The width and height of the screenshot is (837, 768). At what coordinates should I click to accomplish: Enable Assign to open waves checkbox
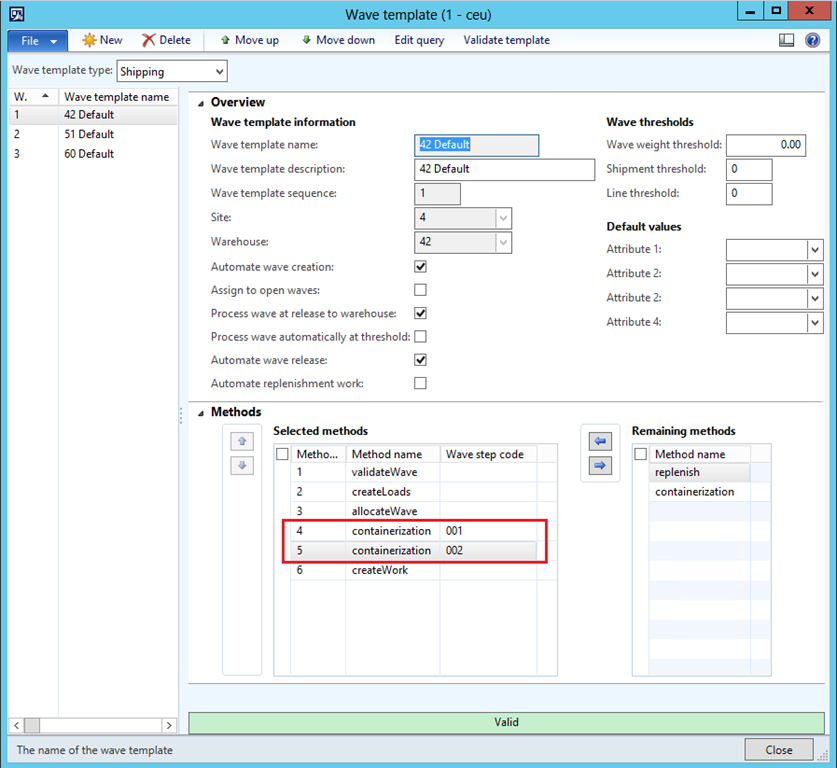[420, 290]
